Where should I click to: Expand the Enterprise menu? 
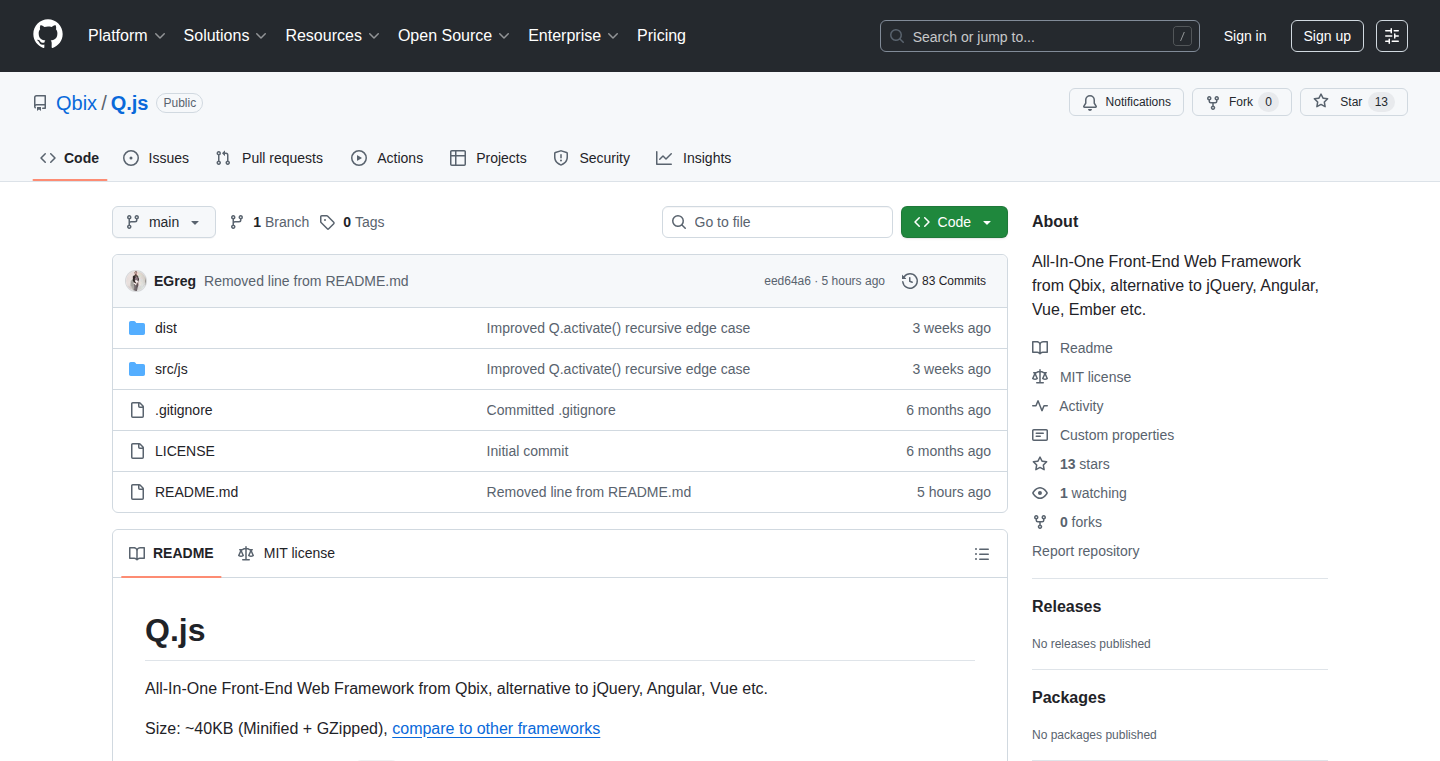coord(573,35)
